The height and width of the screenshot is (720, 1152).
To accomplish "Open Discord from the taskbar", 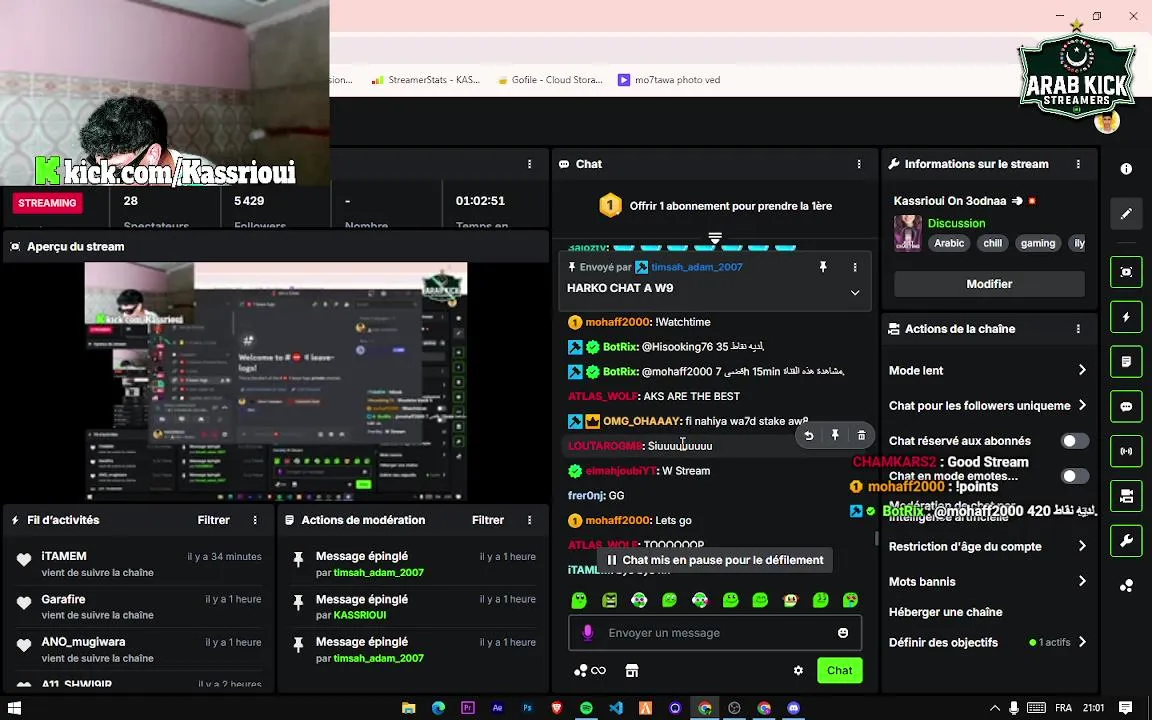I will point(793,708).
